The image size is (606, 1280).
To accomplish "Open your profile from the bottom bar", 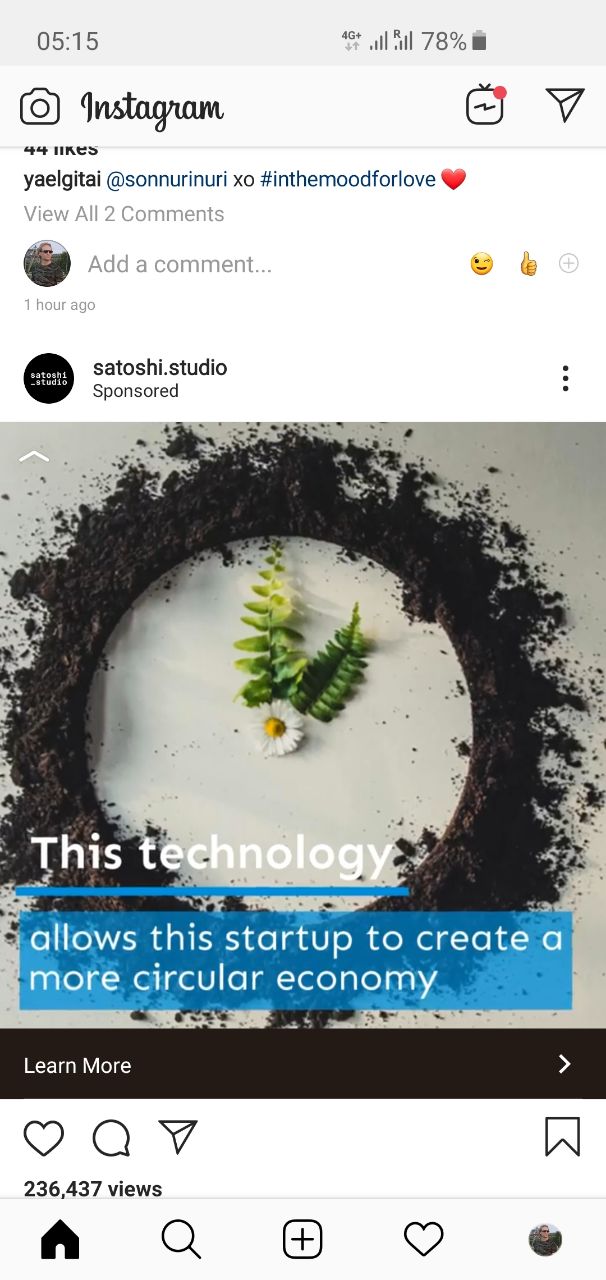I will coord(545,1240).
